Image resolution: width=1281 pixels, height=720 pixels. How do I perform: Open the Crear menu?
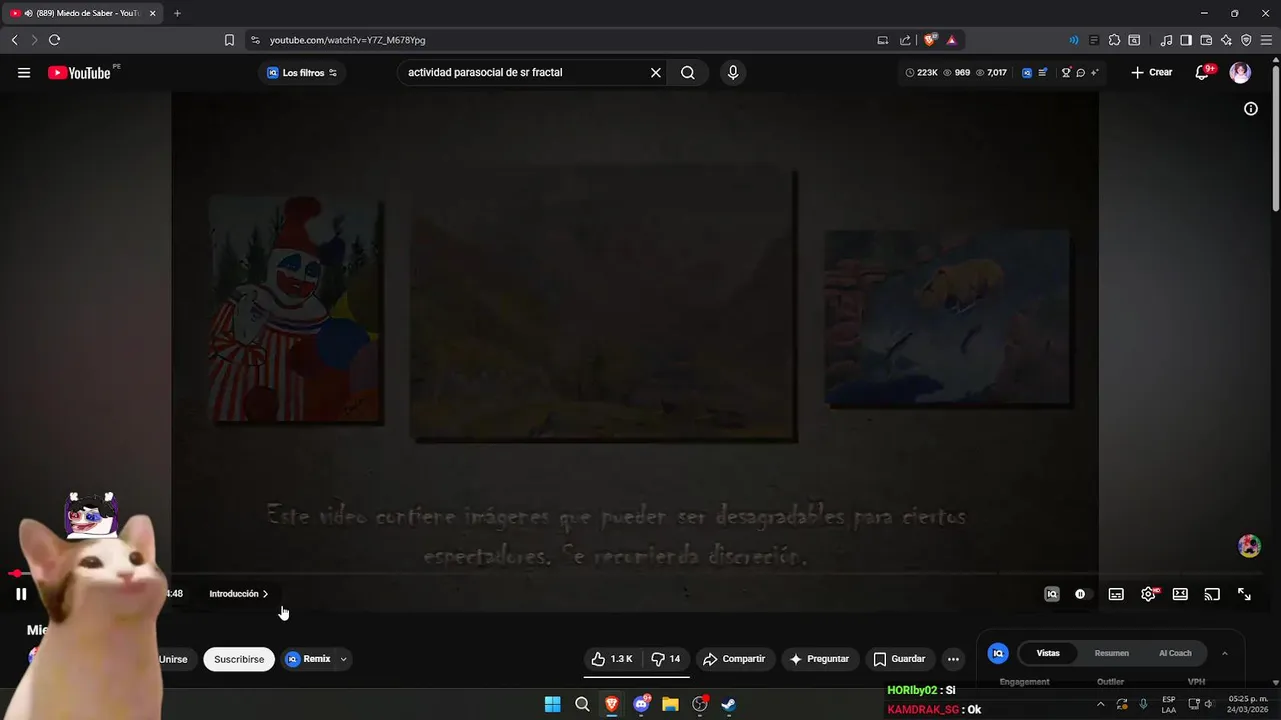pos(1151,73)
